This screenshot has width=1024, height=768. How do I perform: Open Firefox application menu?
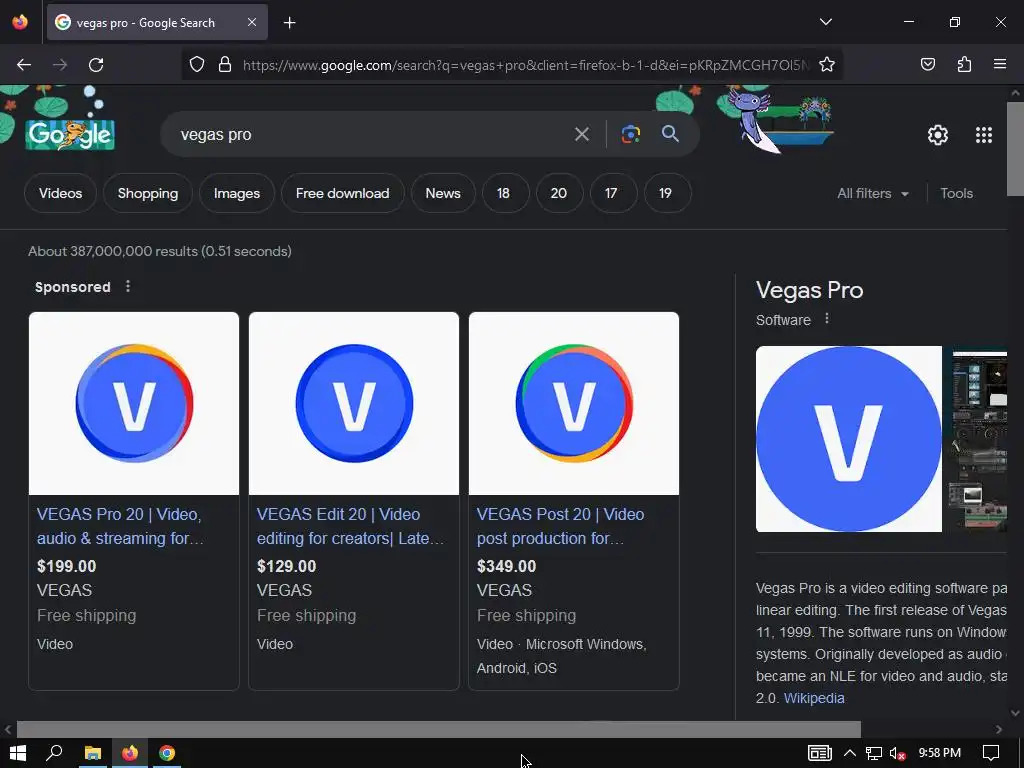click(1000, 64)
